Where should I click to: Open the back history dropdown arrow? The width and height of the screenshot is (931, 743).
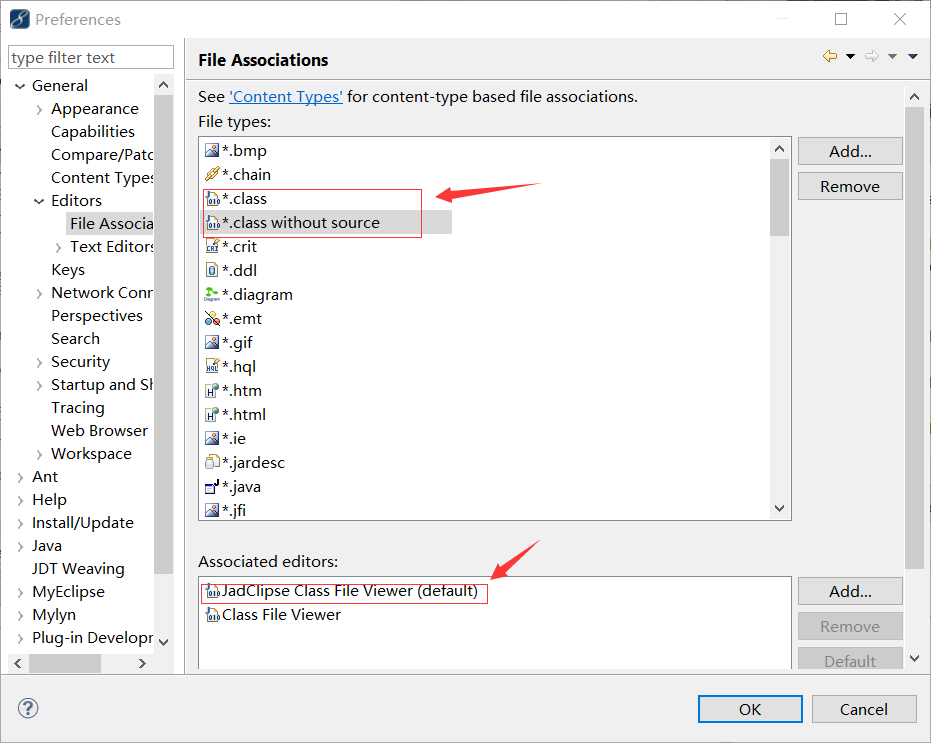coord(850,57)
